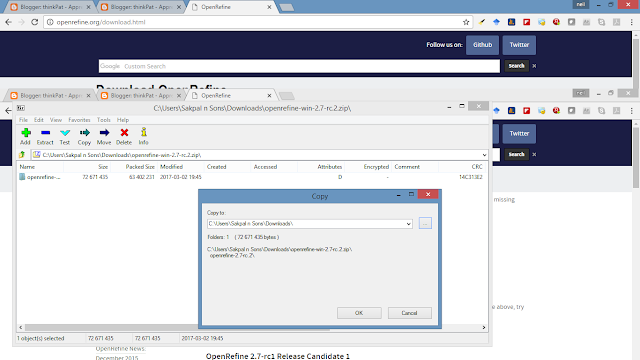
Task: Sort by Packed Size column header
Action: point(134,167)
